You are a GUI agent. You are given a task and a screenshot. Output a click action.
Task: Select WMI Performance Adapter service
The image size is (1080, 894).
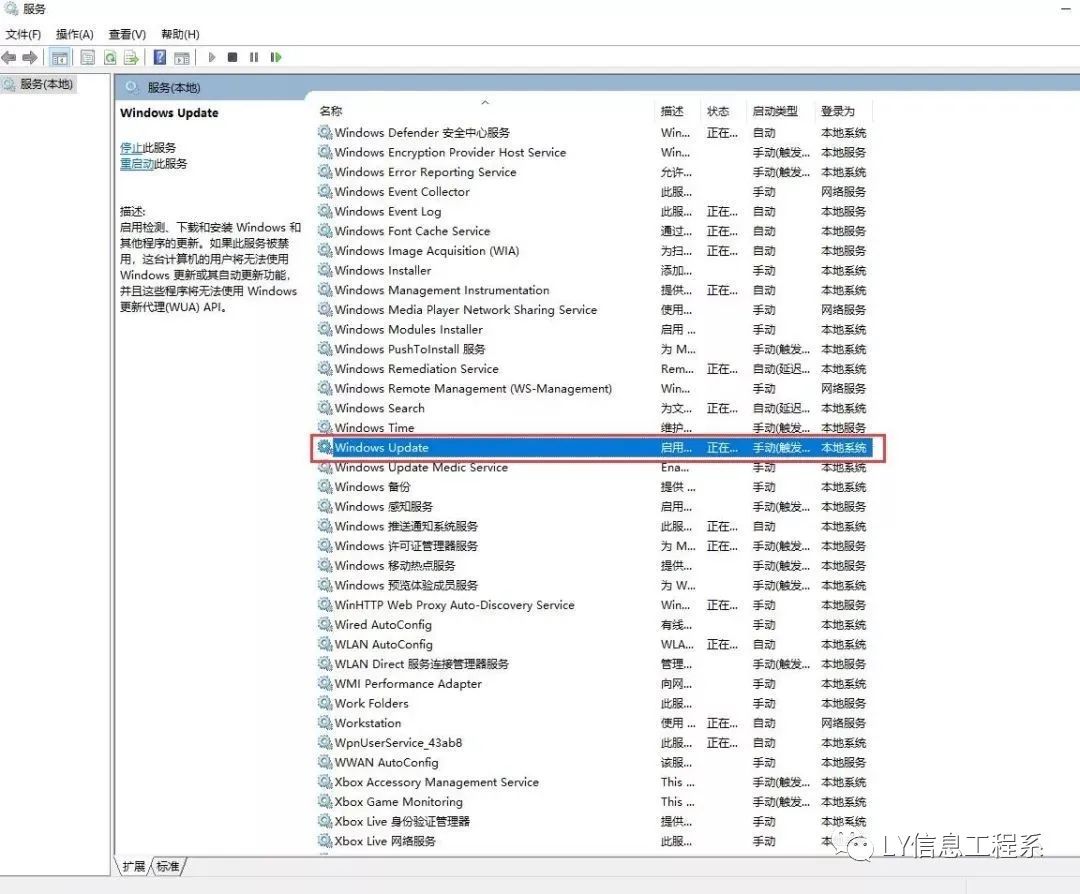(592, 683)
